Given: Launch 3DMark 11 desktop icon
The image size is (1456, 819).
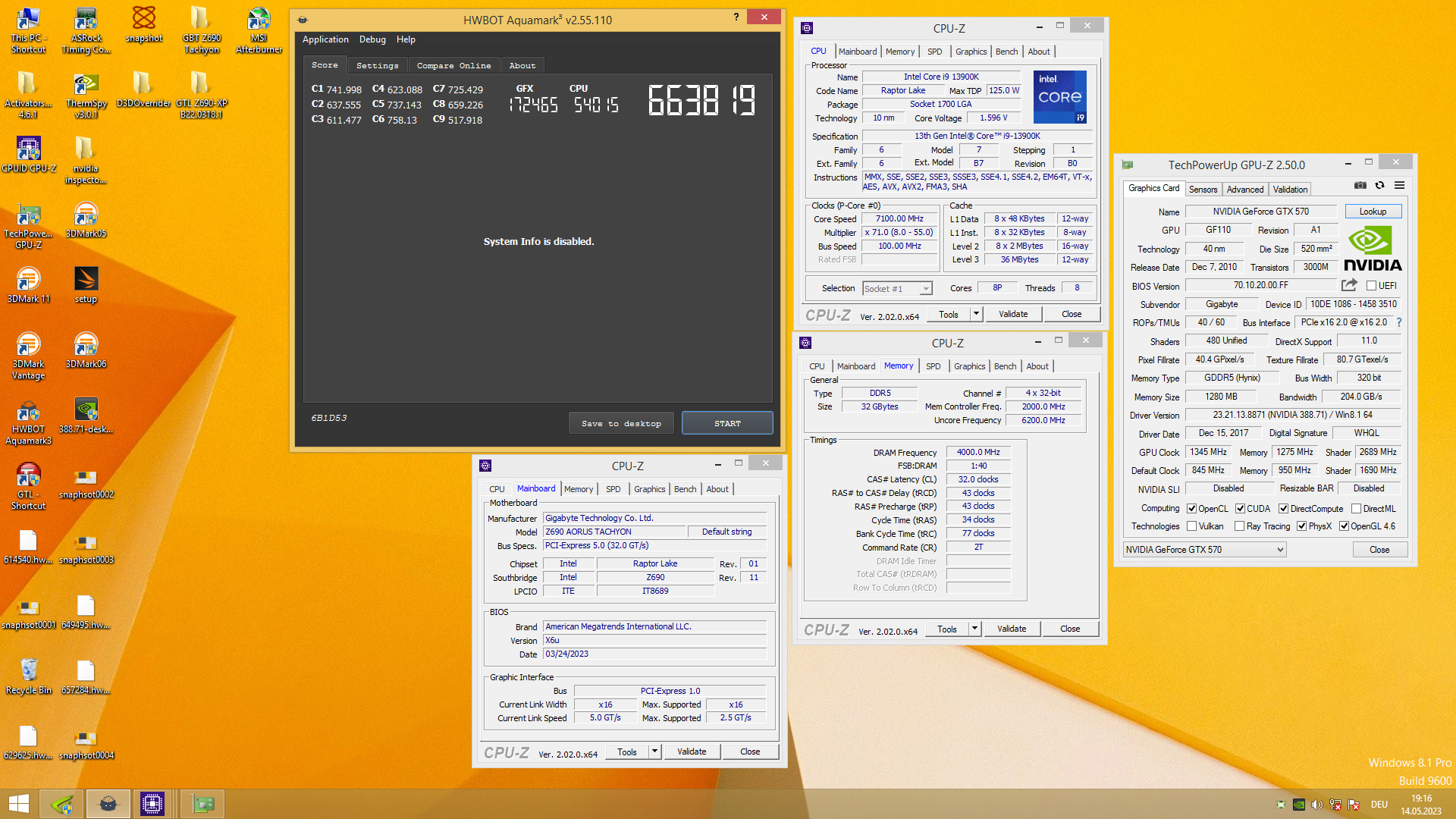Looking at the screenshot, I should point(29,286).
